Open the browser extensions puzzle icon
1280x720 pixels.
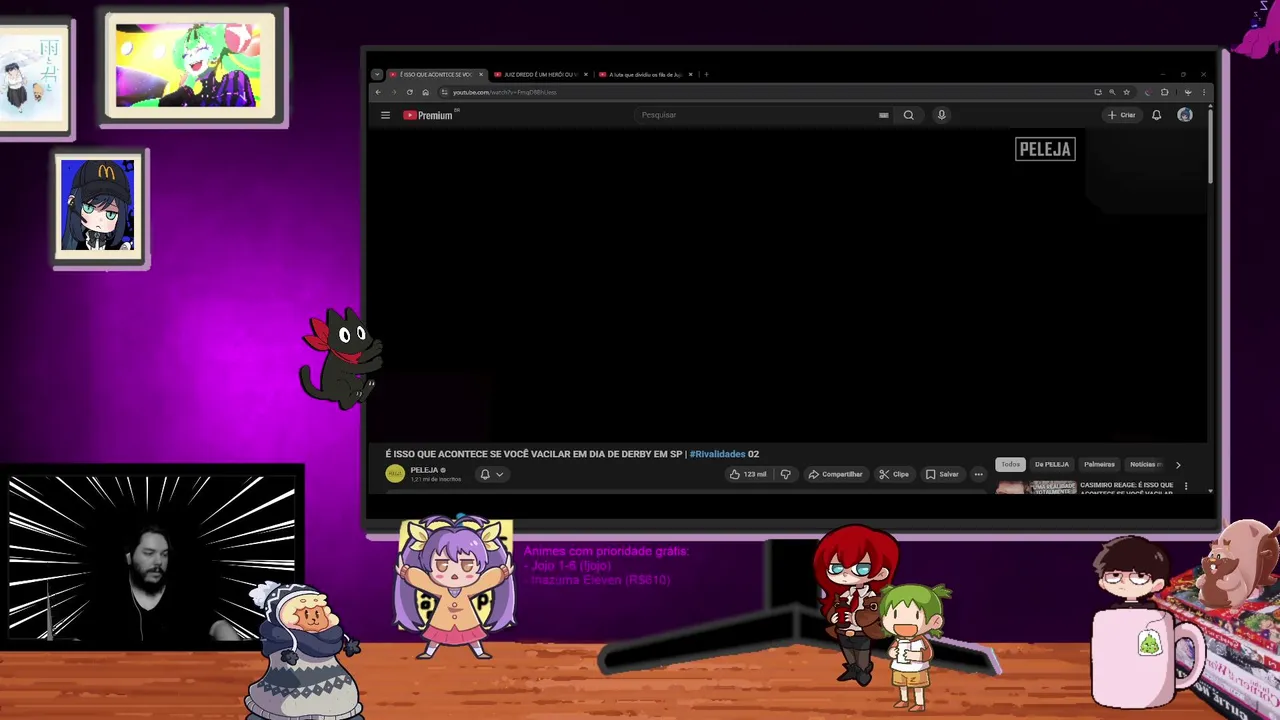1164,92
